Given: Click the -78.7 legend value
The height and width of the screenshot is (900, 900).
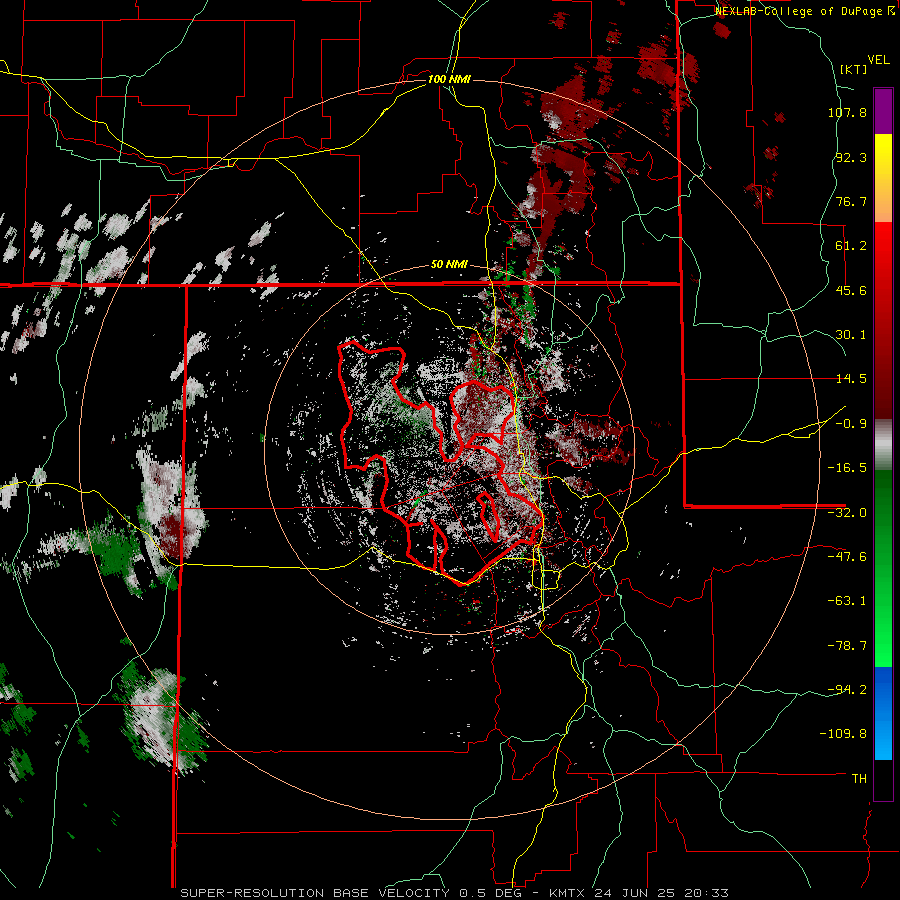Looking at the screenshot, I should point(847,646).
